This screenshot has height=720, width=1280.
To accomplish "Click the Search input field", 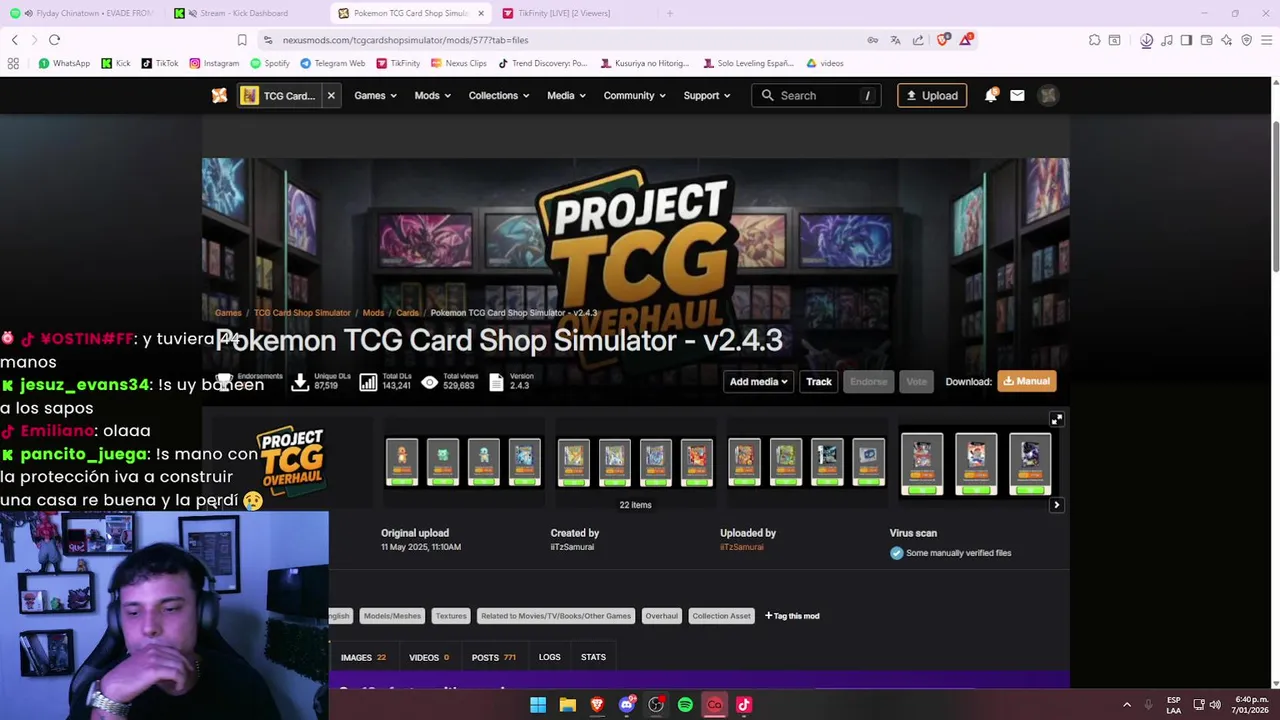I will (x=816, y=95).
